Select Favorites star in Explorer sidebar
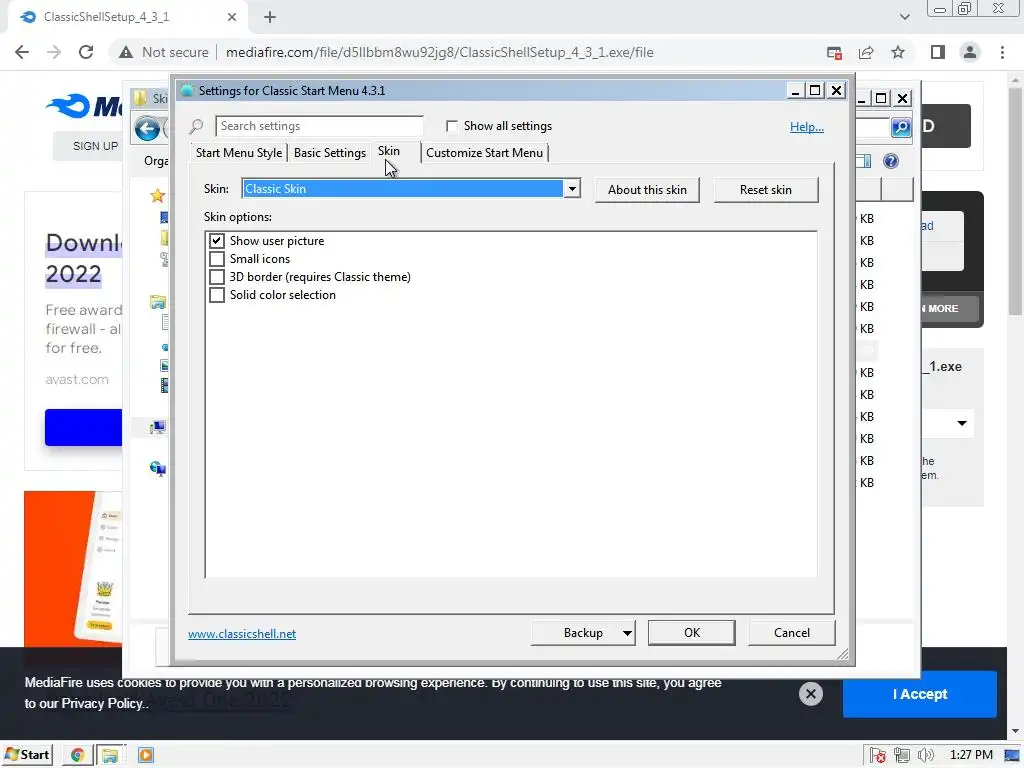This screenshot has height=768, width=1024. (157, 195)
